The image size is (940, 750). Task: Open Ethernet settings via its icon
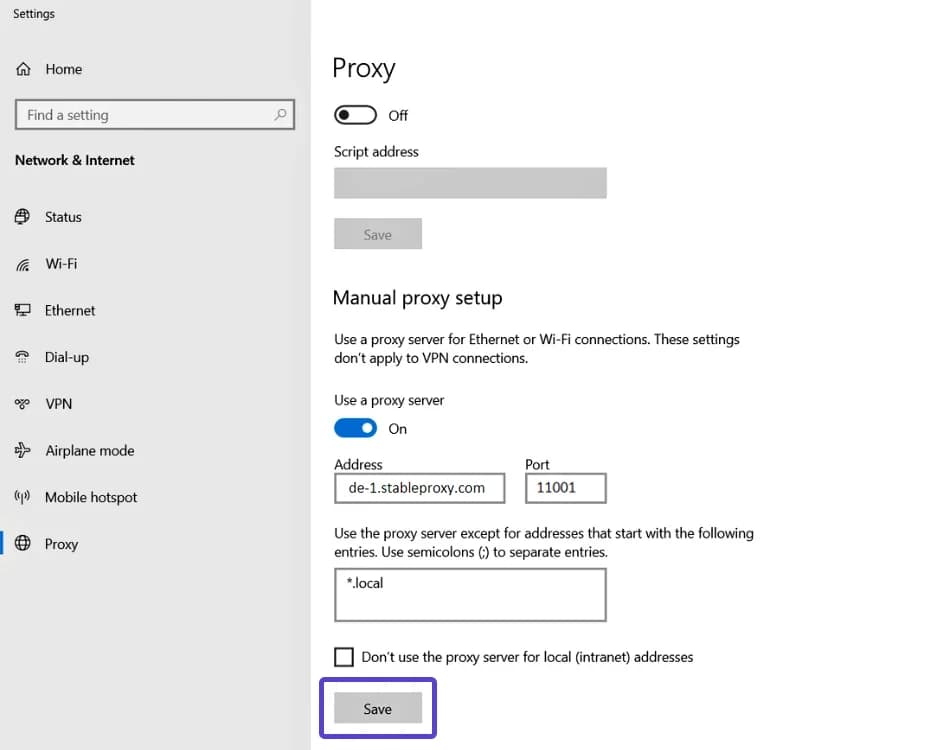[22, 310]
